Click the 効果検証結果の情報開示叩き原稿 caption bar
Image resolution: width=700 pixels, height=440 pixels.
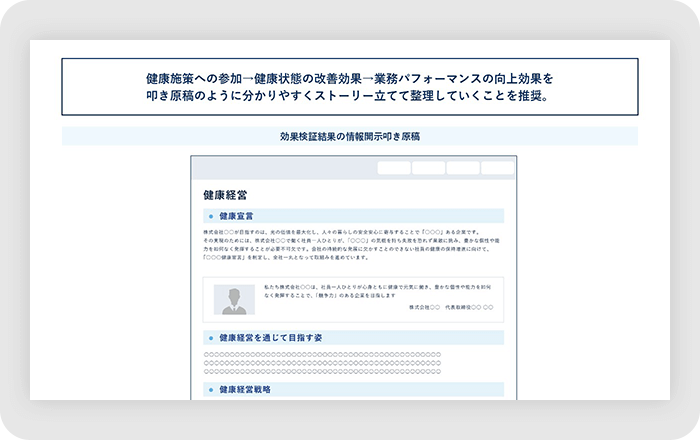pos(350,136)
